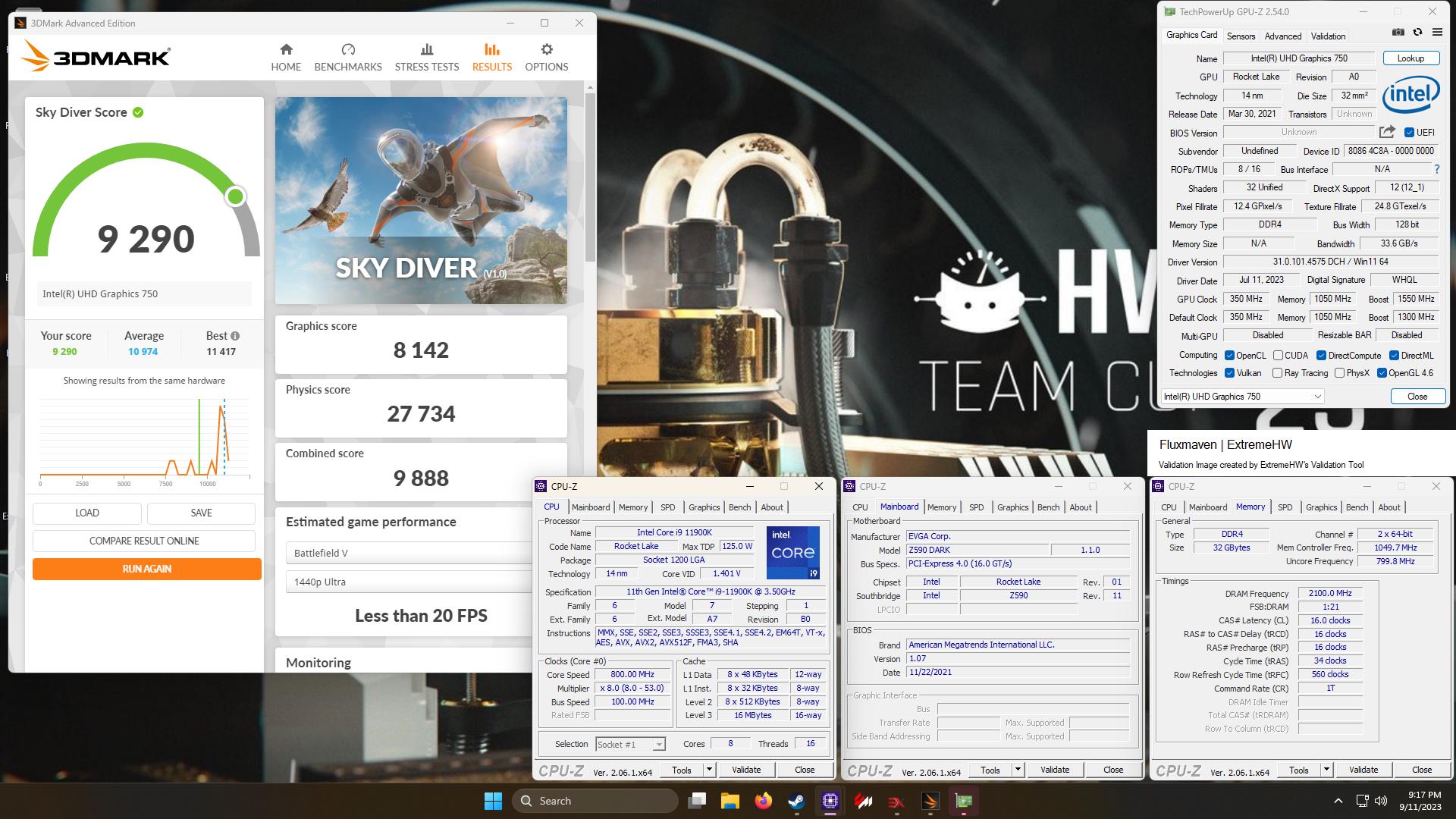
Task: Click the Run Again button
Action: [x=147, y=569]
